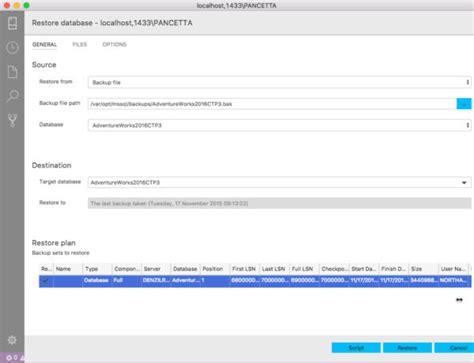
Task: Click the Size column header
Action: click(x=423, y=269)
